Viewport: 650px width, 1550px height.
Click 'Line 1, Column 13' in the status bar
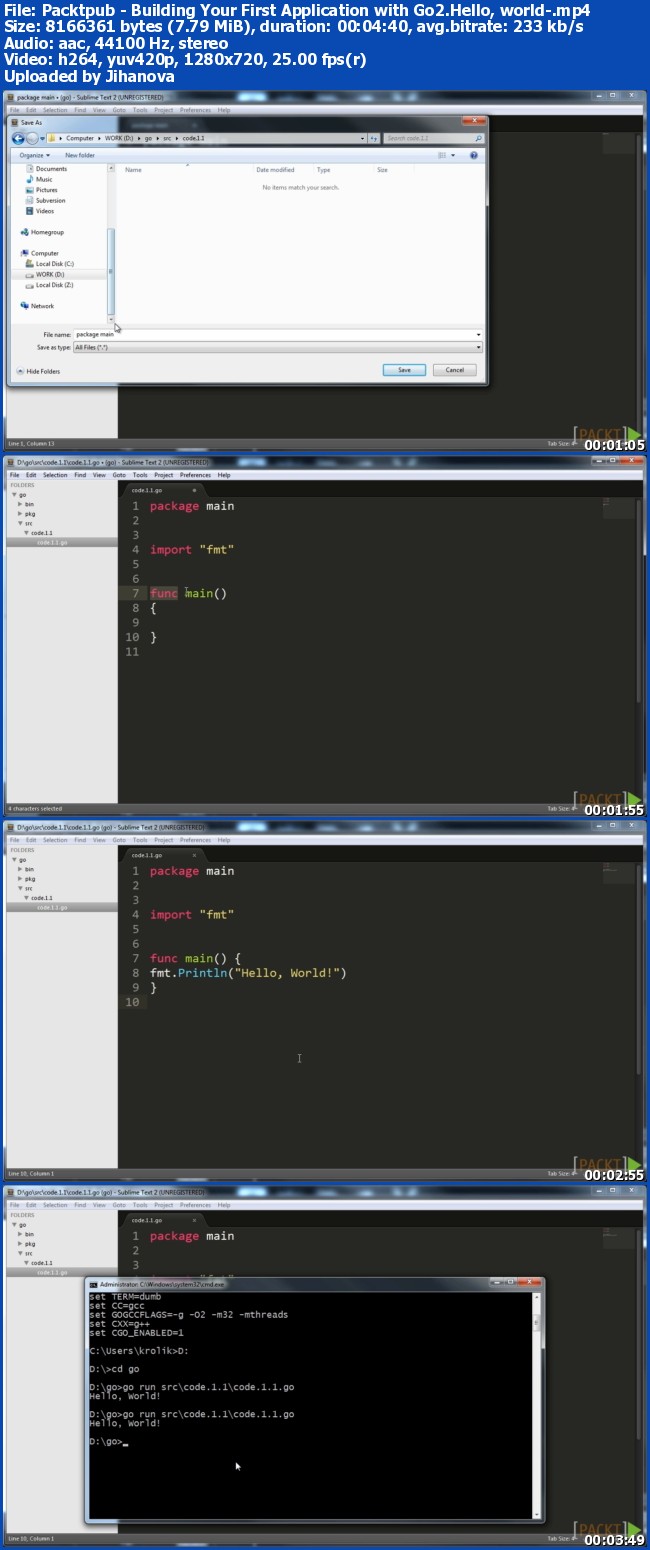31,443
